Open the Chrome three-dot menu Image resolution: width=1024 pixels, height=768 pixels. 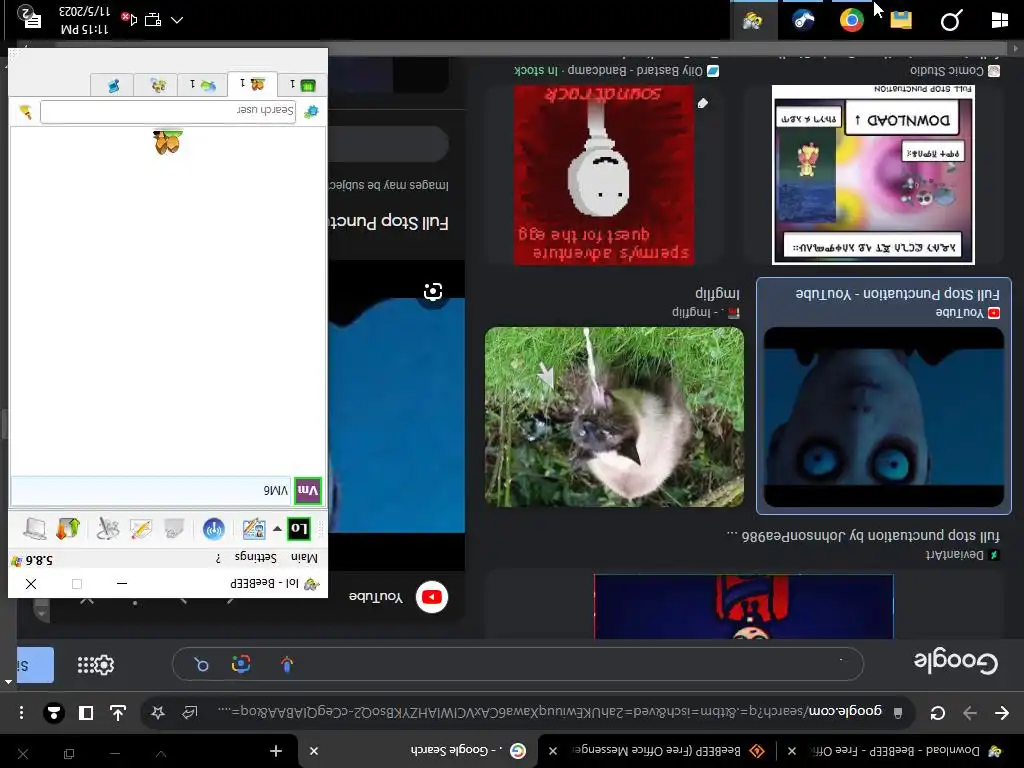point(22,712)
